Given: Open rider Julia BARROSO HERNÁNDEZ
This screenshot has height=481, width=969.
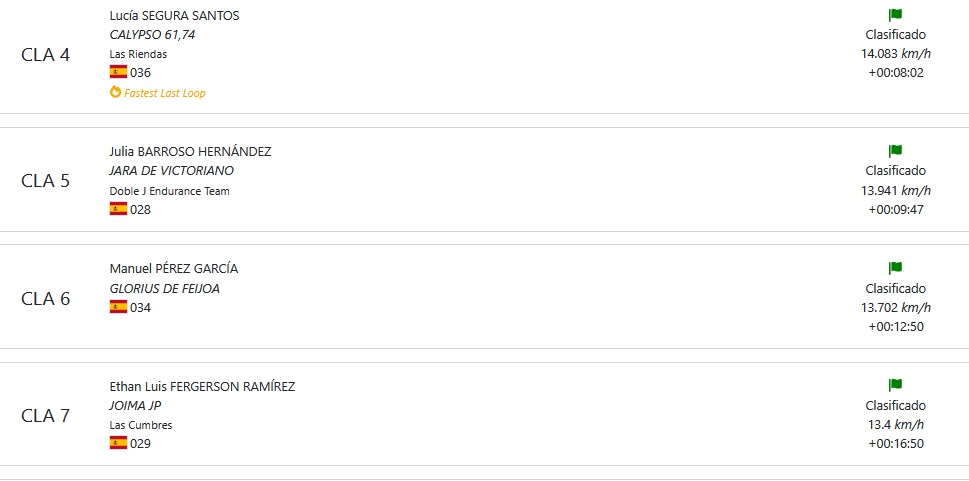Looking at the screenshot, I should click(x=190, y=152).
